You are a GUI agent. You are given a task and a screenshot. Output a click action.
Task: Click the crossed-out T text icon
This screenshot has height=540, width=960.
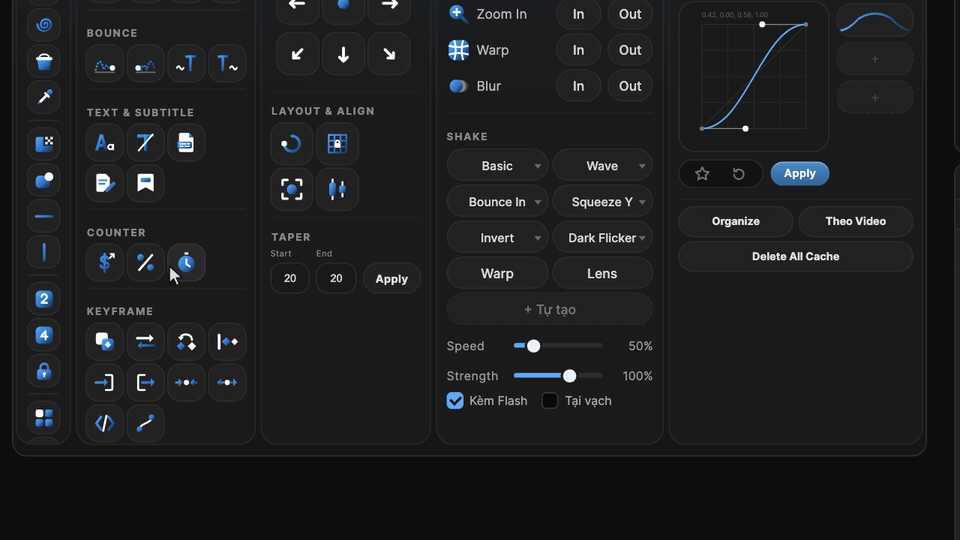pyautogui.click(x=145, y=143)
